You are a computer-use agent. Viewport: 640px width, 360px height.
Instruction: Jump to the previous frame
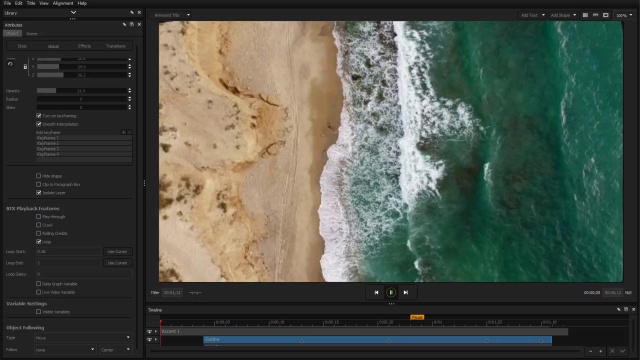(x=376, y=292)
